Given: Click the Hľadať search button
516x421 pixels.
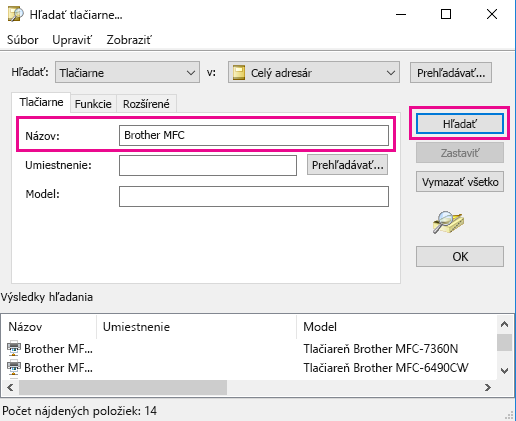Looking at the screenshot, I should click(460, 124).
